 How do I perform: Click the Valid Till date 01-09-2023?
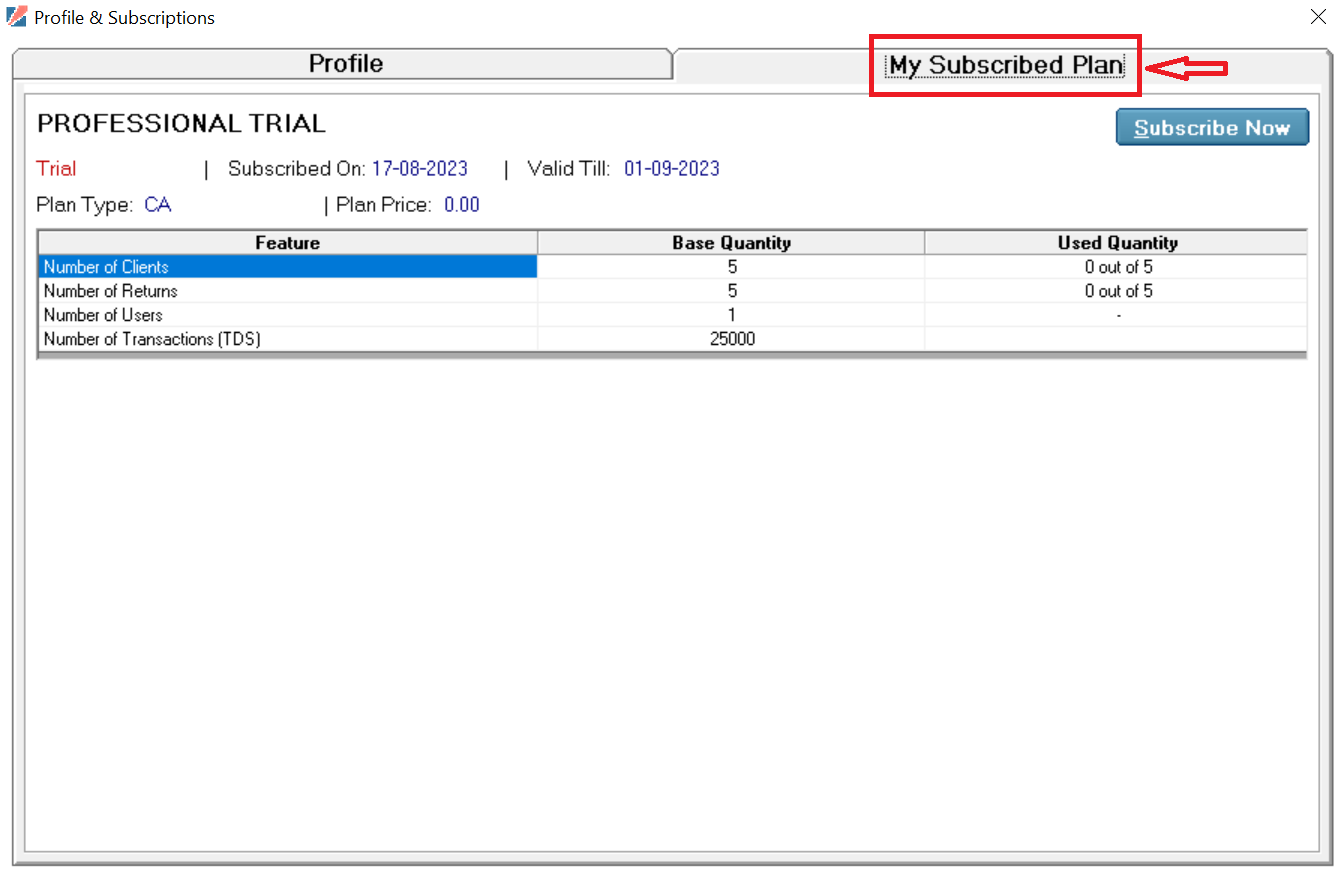tap(672, 169)
